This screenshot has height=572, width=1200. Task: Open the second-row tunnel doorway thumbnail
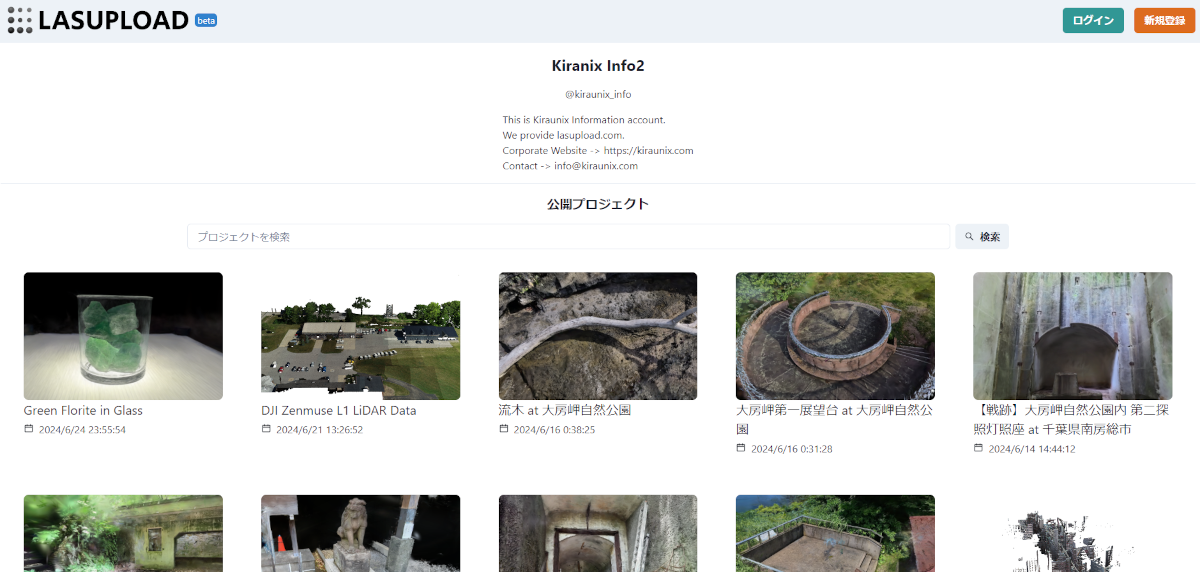coord(598,533)
